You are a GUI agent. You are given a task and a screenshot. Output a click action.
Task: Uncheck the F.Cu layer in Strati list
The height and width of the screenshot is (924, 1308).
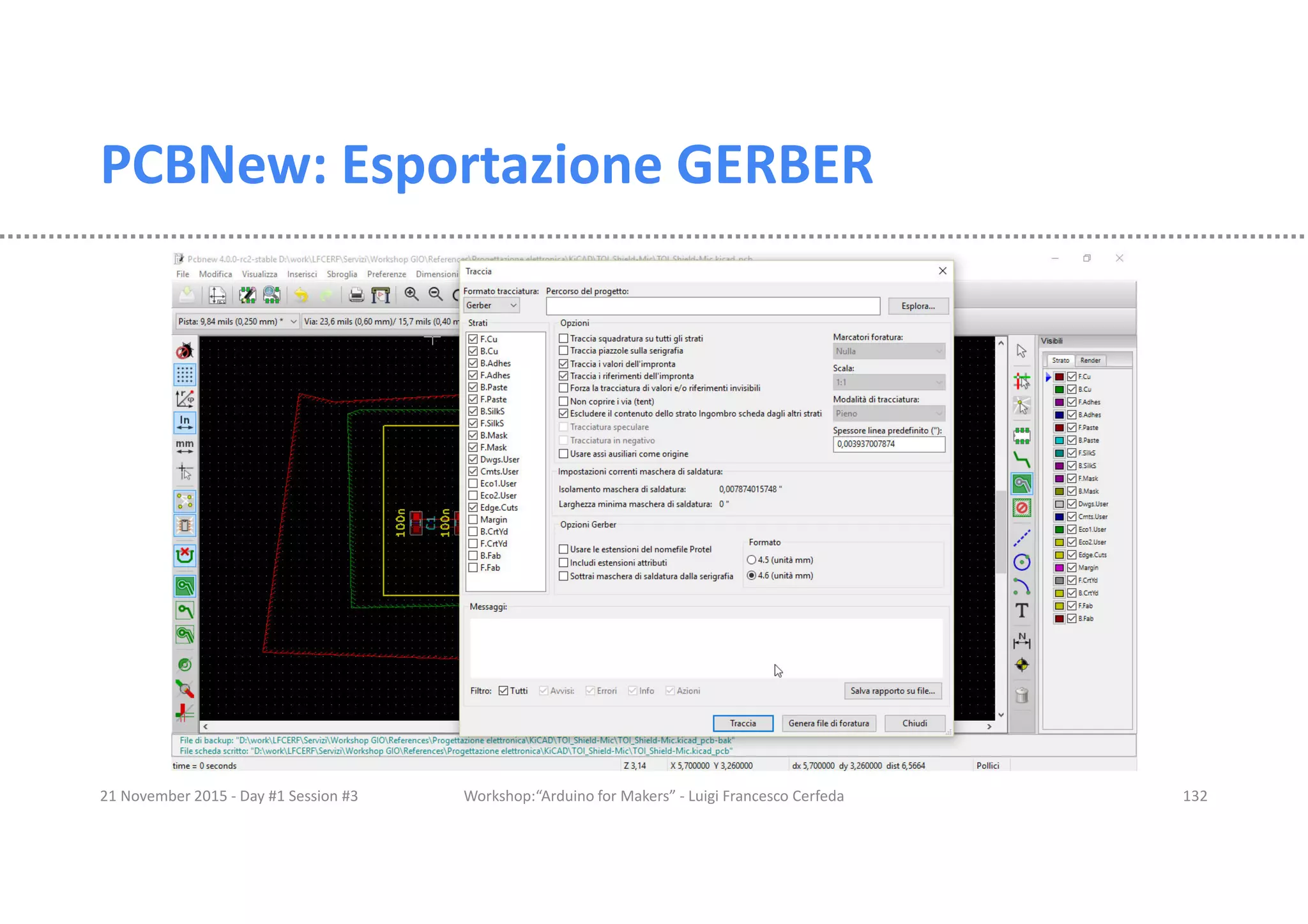click(473, 339)
